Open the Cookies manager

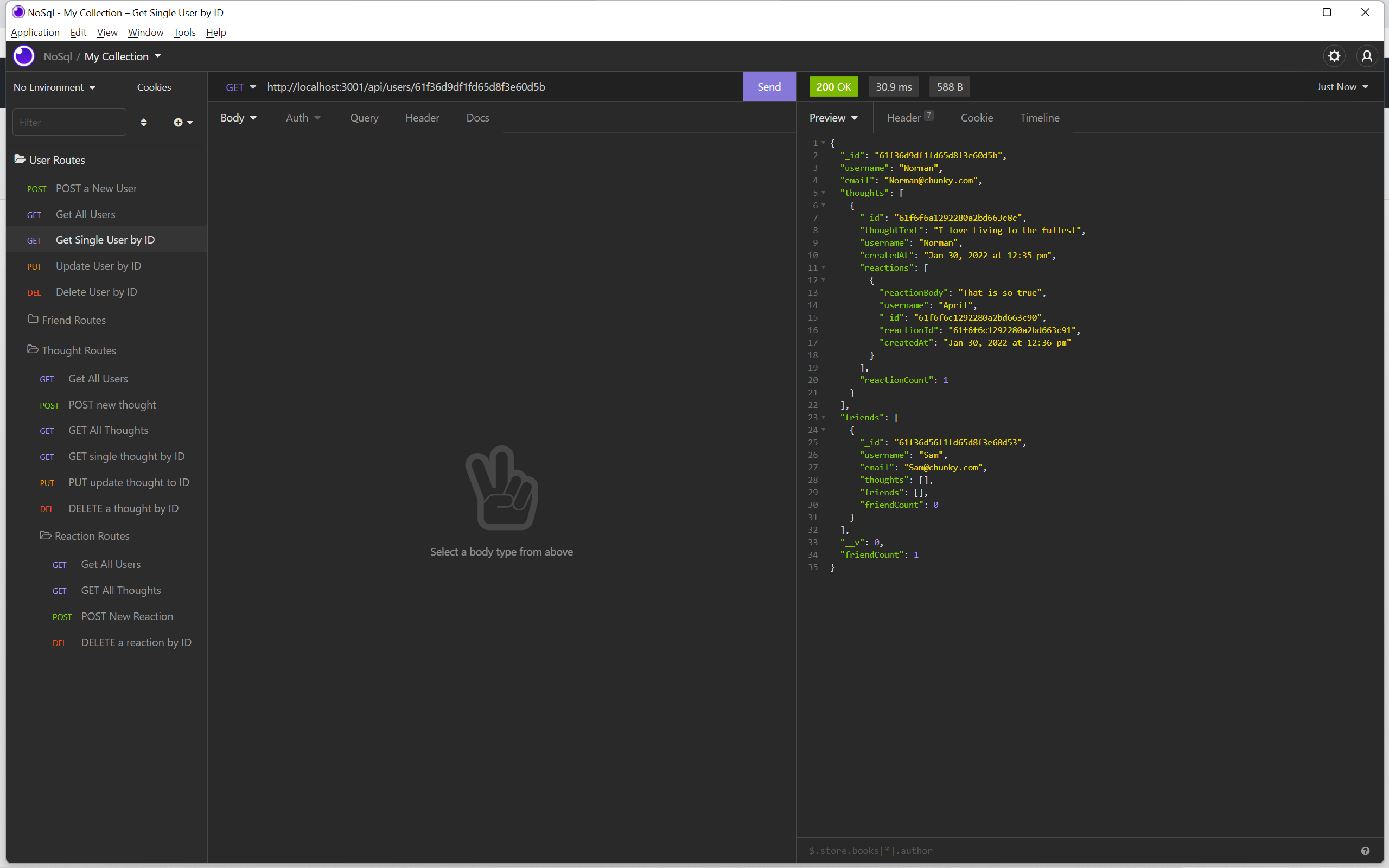point(153,87)
